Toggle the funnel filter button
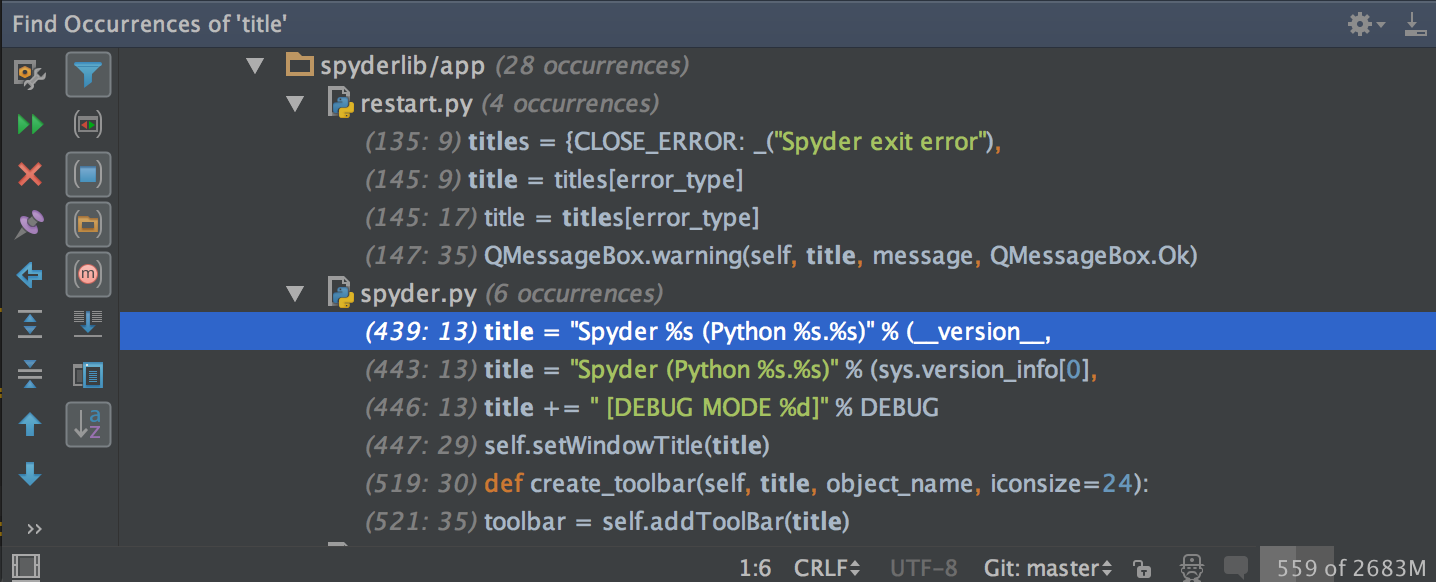This screenshot has height=582, width=1436. coord(88,74)
